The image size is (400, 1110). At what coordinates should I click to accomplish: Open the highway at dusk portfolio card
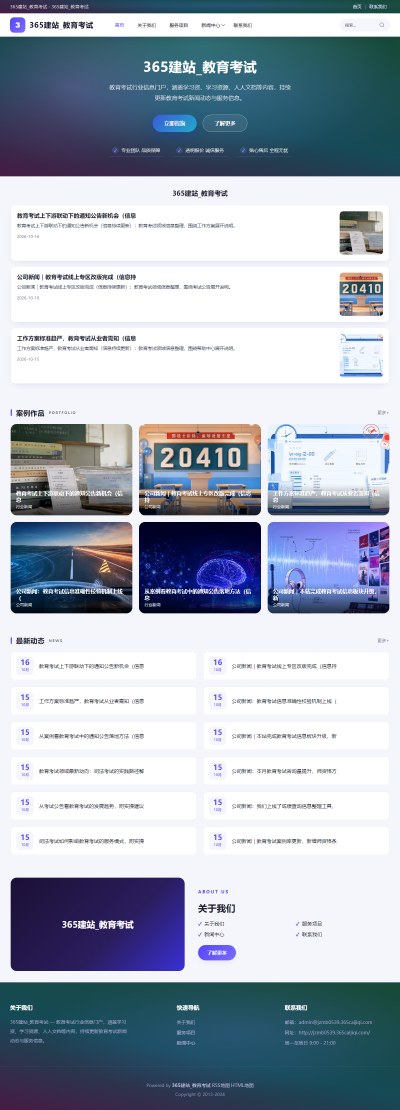(72, 568)
